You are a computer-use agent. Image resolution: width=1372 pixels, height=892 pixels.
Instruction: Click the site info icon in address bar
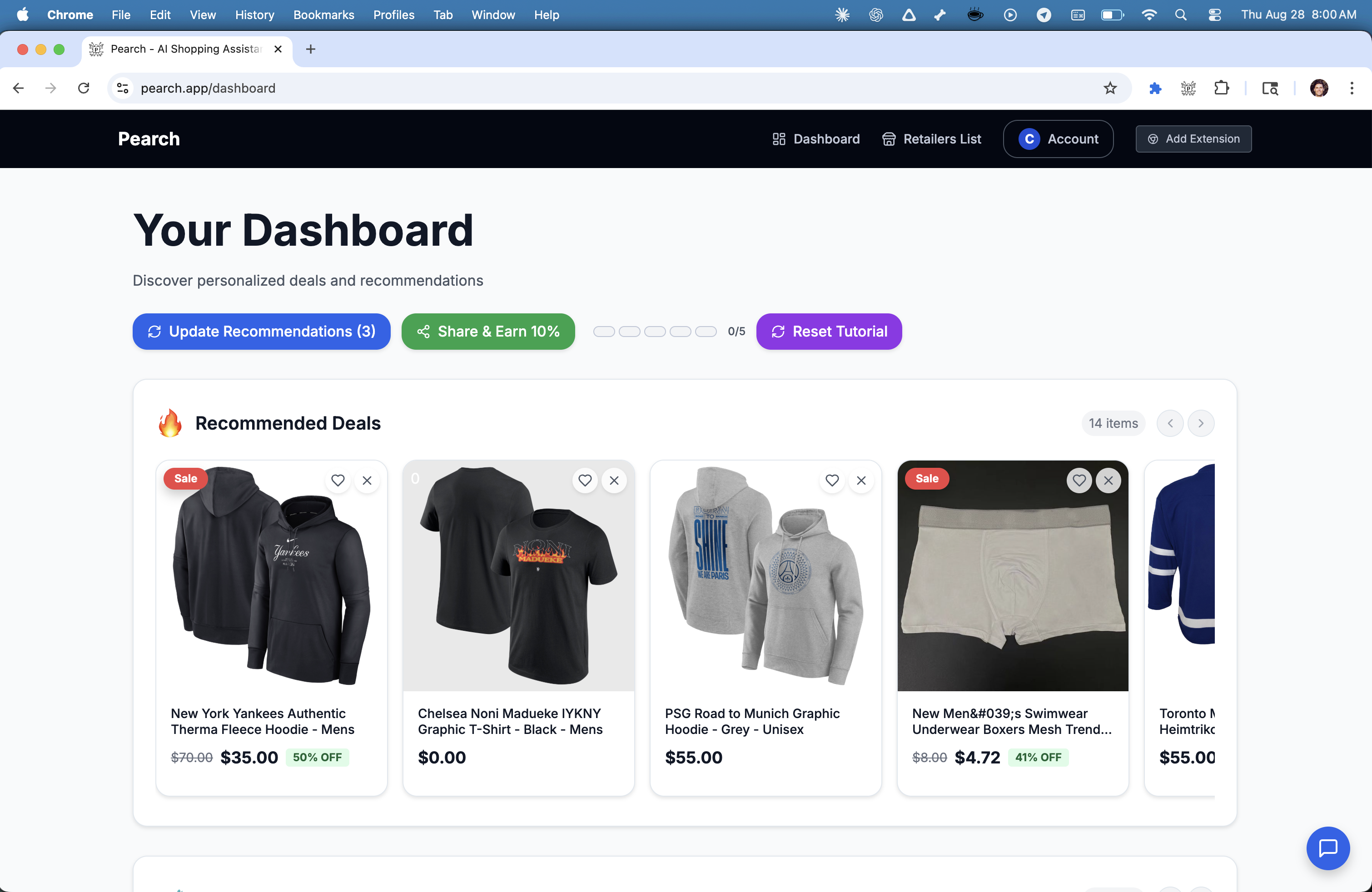[123, 88]
